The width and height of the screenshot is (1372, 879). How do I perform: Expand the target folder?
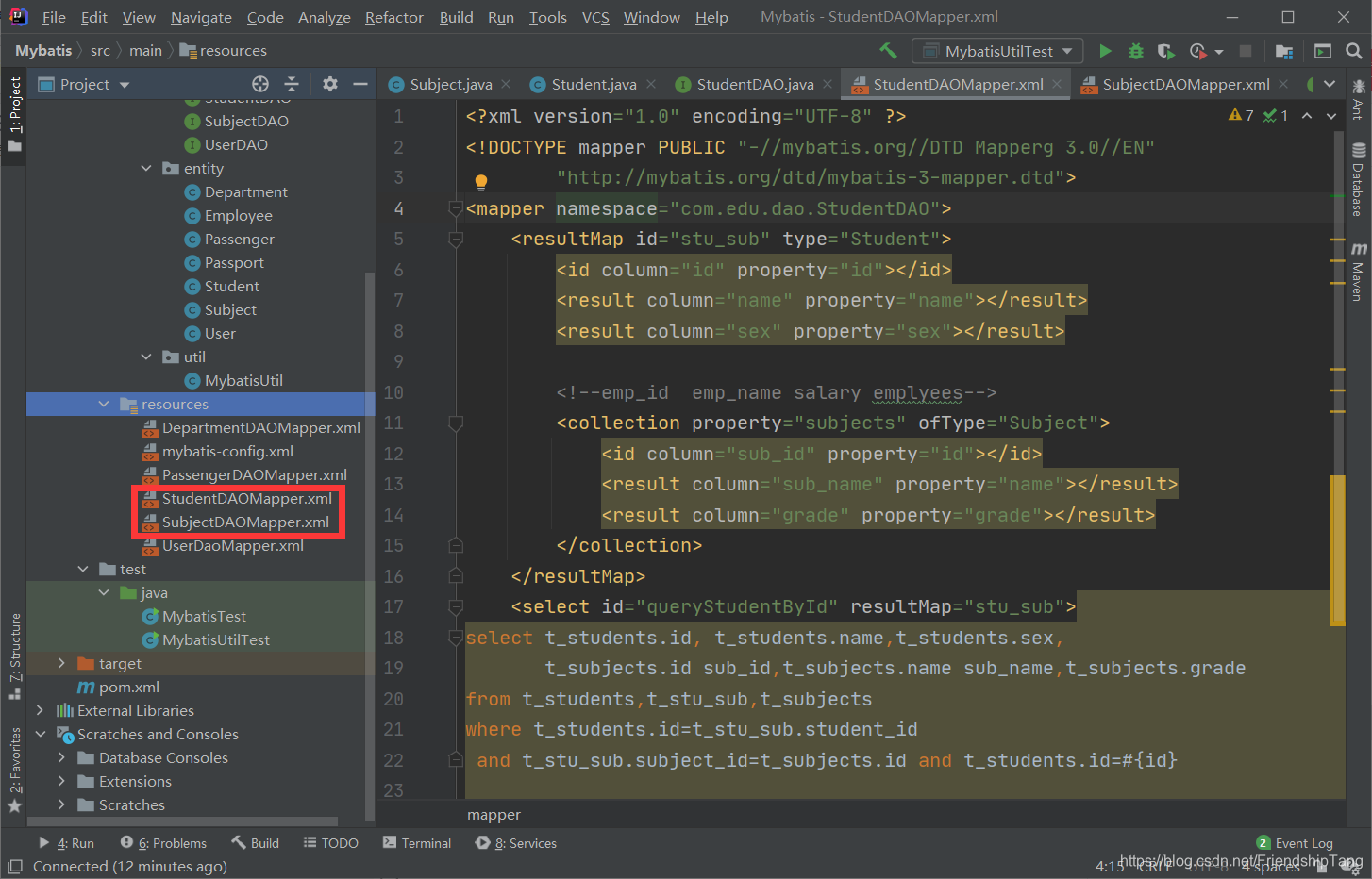click(x=61, y=663)
